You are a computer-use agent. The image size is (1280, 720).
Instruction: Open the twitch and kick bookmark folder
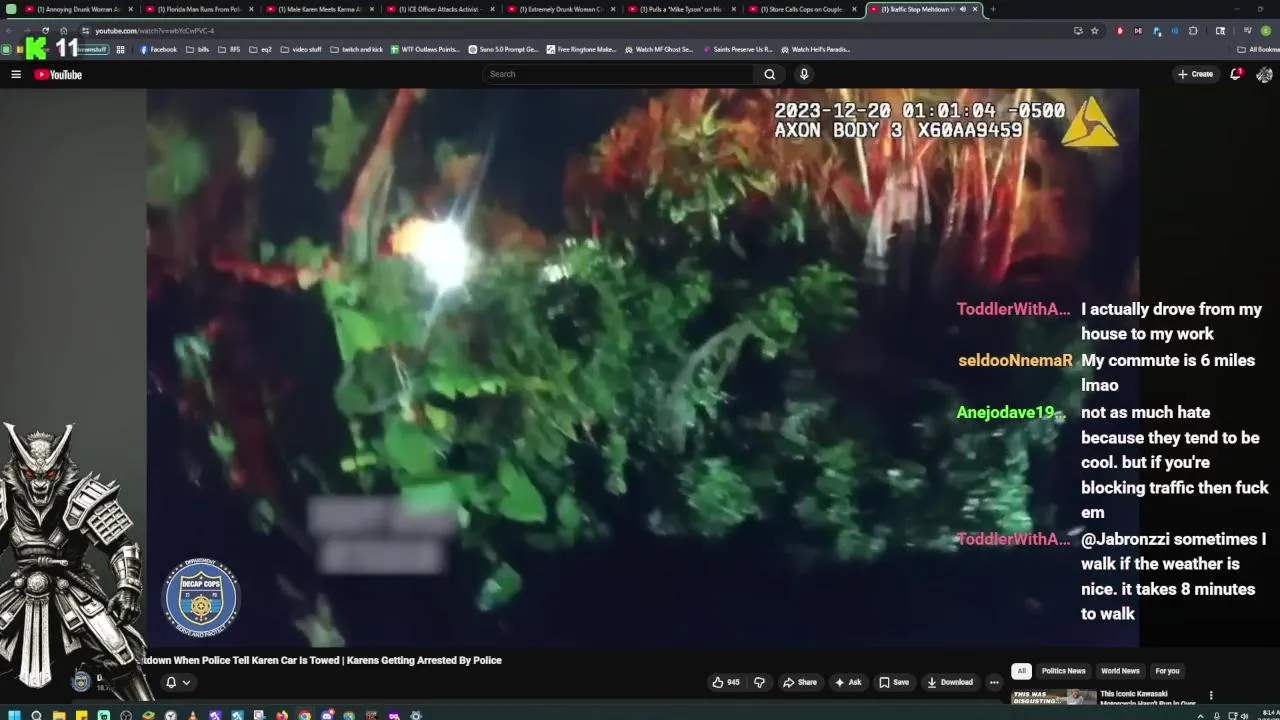coord(356,49)
